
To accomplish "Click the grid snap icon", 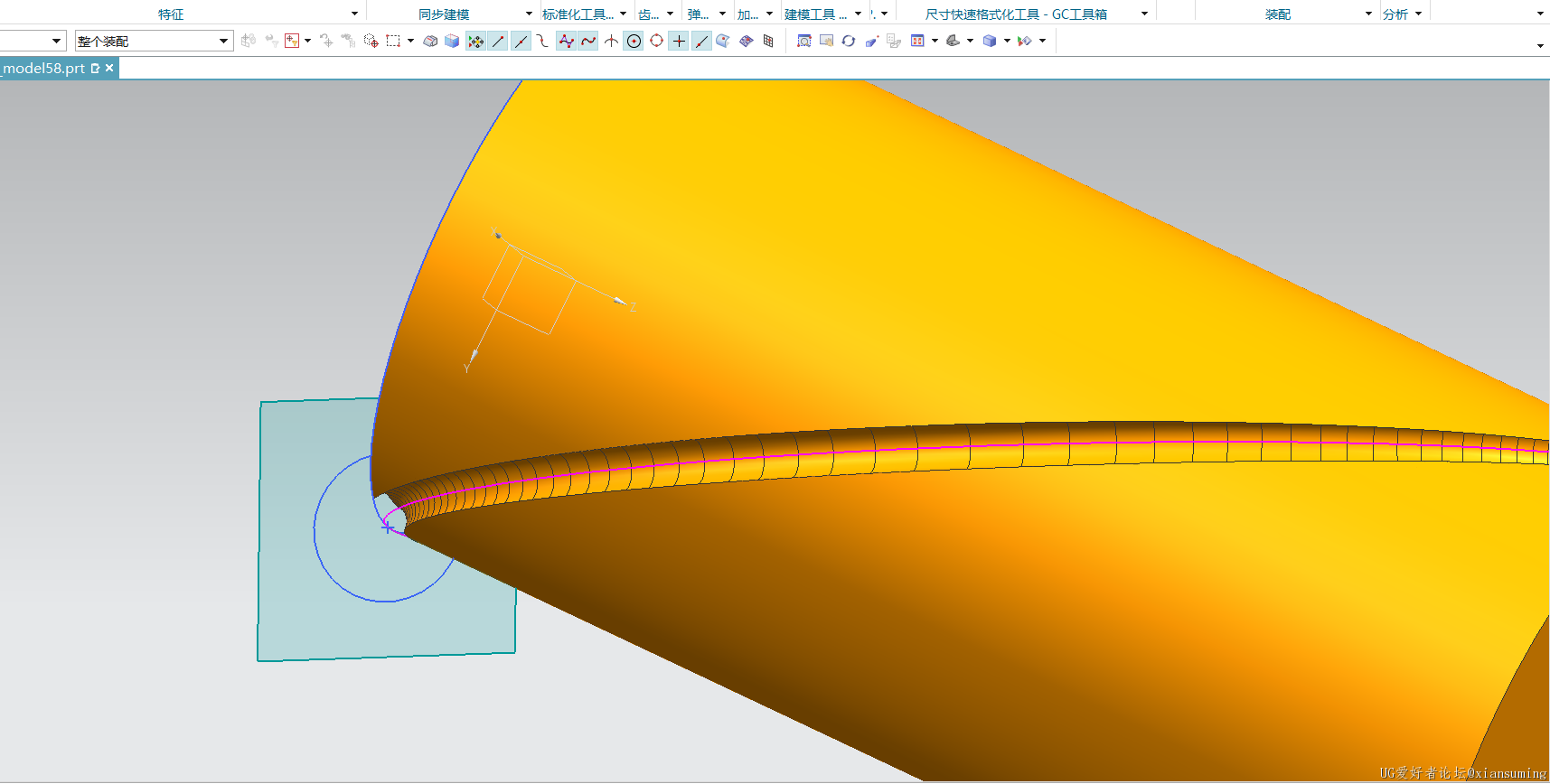I will tap(768, 41).
